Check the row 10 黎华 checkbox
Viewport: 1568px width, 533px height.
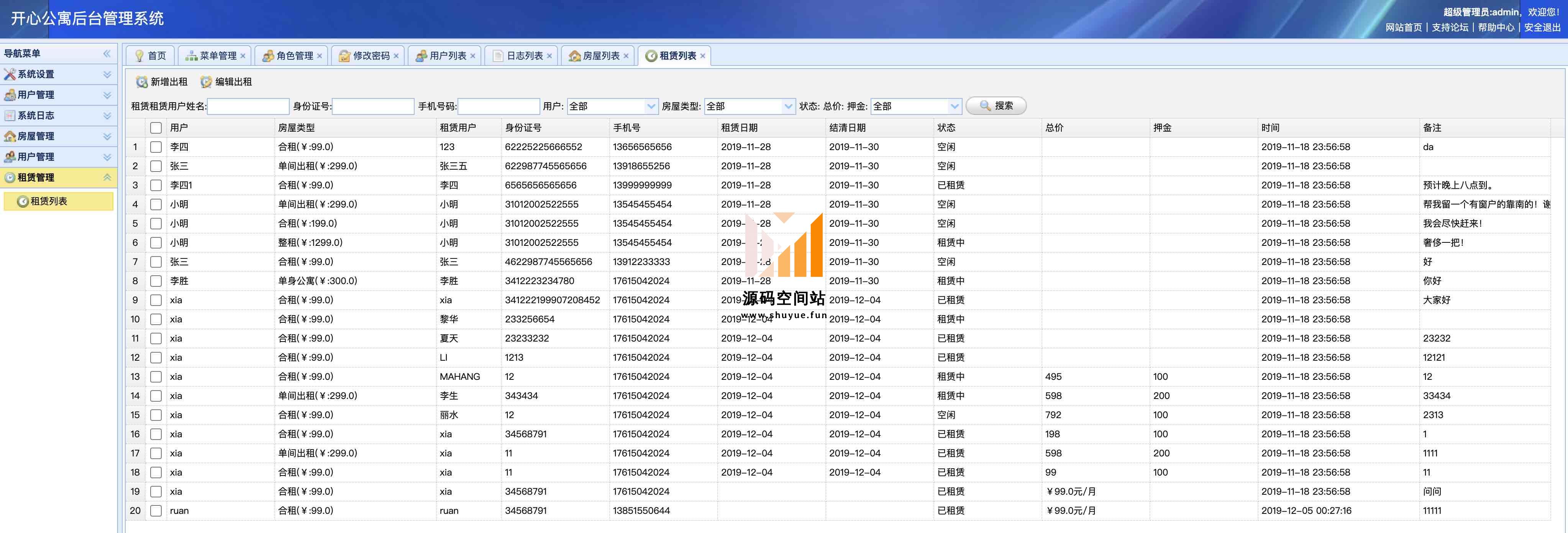(156, 319)
